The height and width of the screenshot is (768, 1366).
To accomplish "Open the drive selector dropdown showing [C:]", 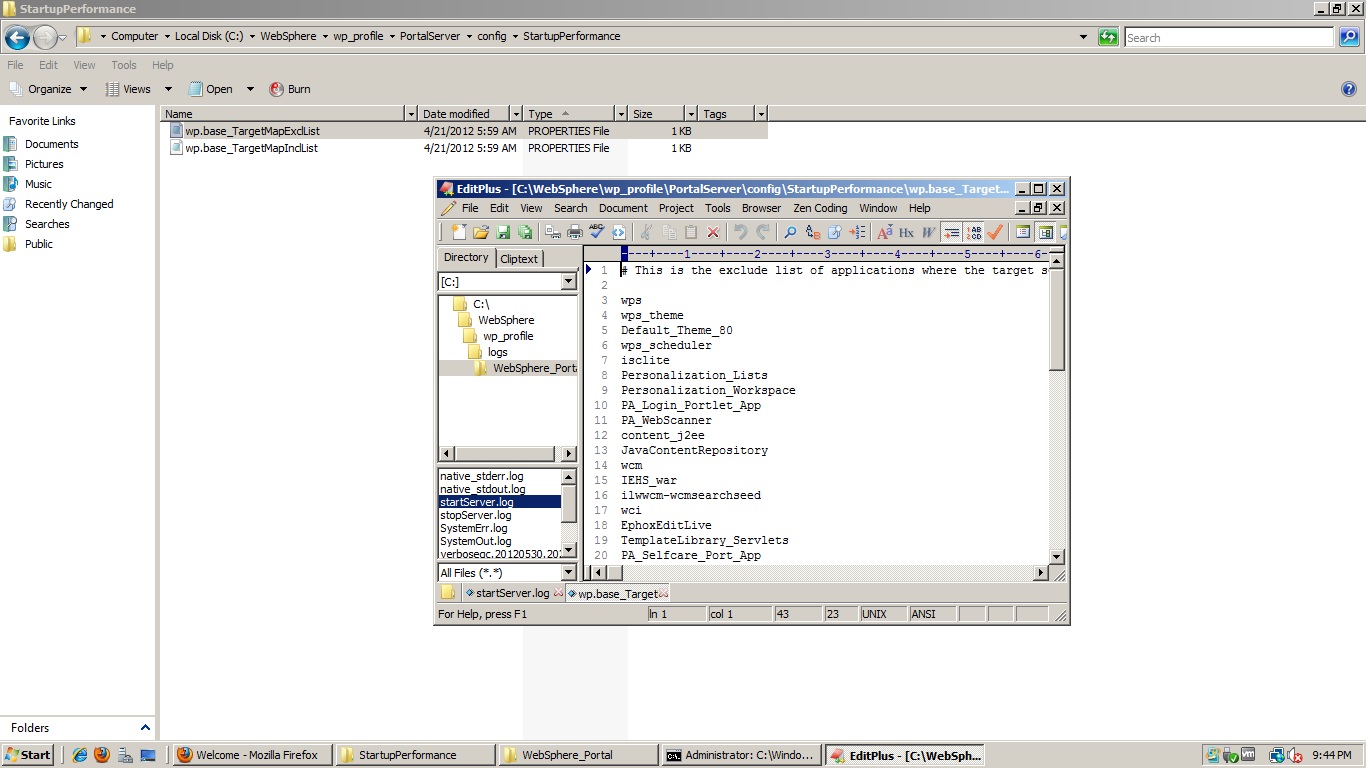I will [569, 281].
